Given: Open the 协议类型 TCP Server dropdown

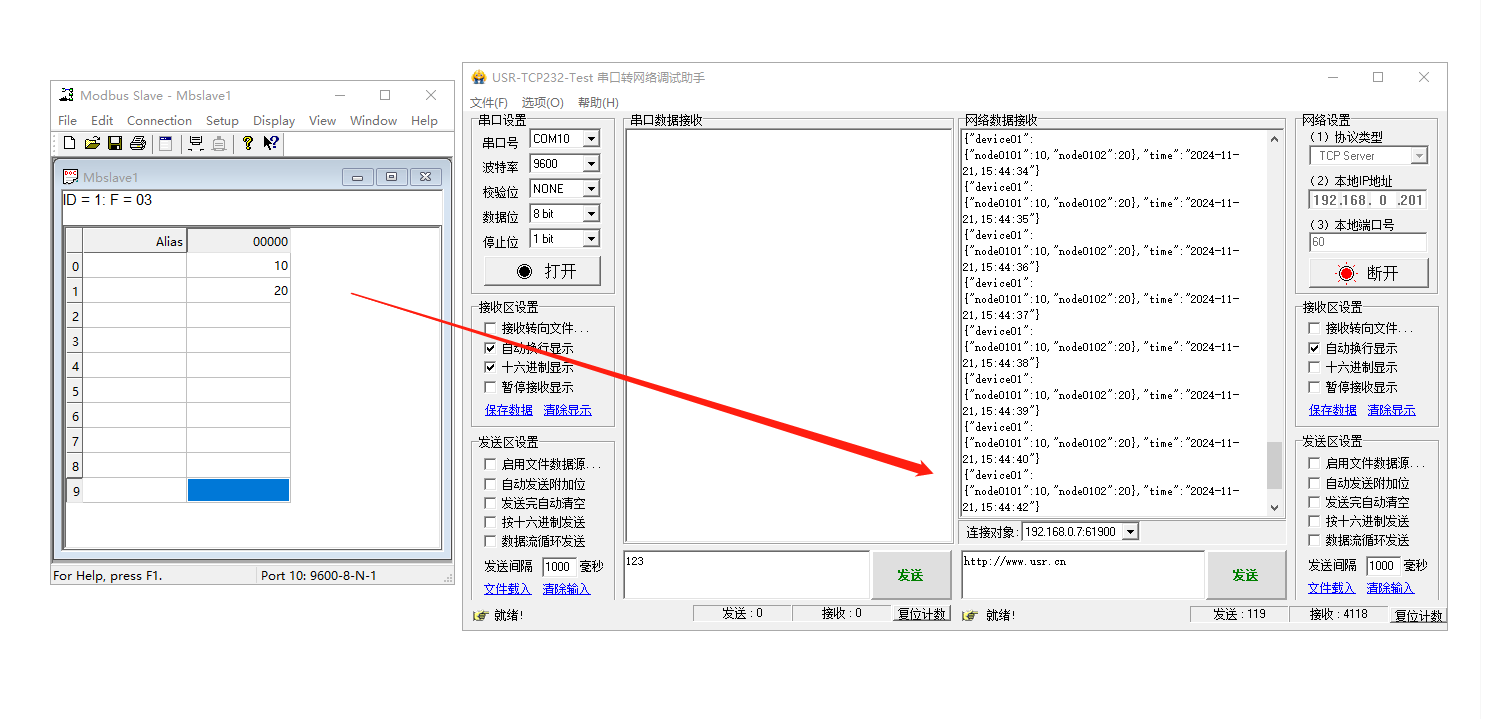Looking at the screenshot, I should [x=1419, y=156].
